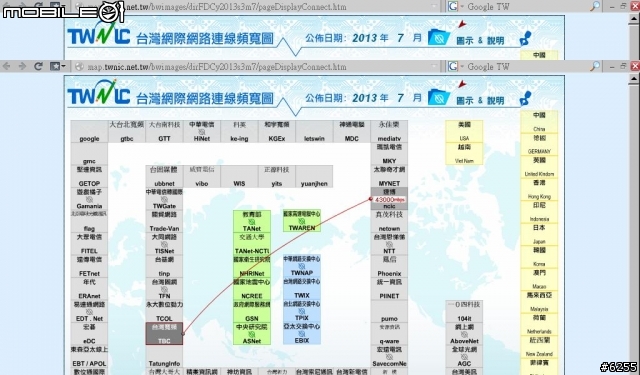Select the TISNet cell
This screenshot has width=640, height=375.
tap(164, 244)
